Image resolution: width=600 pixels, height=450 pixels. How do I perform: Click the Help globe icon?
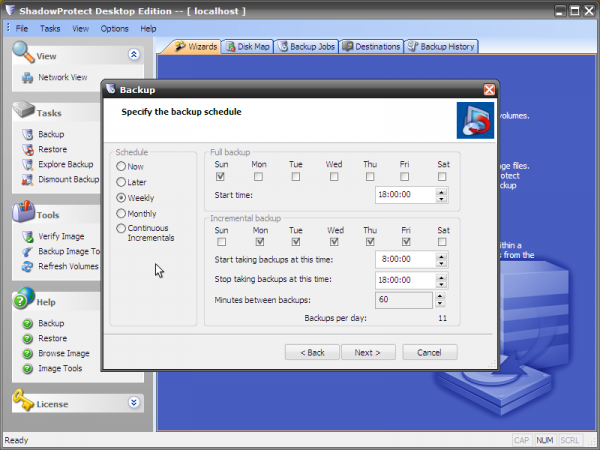click(23, 298)
